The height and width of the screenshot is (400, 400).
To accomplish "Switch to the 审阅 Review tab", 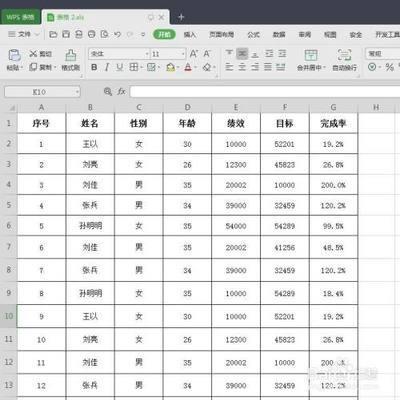I will click(x=305, y=34).
